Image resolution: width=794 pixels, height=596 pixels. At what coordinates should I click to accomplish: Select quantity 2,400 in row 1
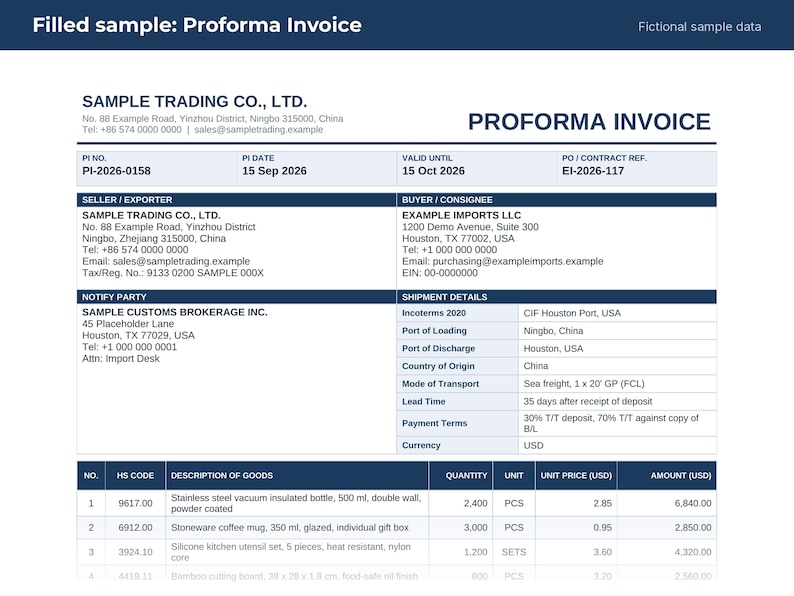475,503
